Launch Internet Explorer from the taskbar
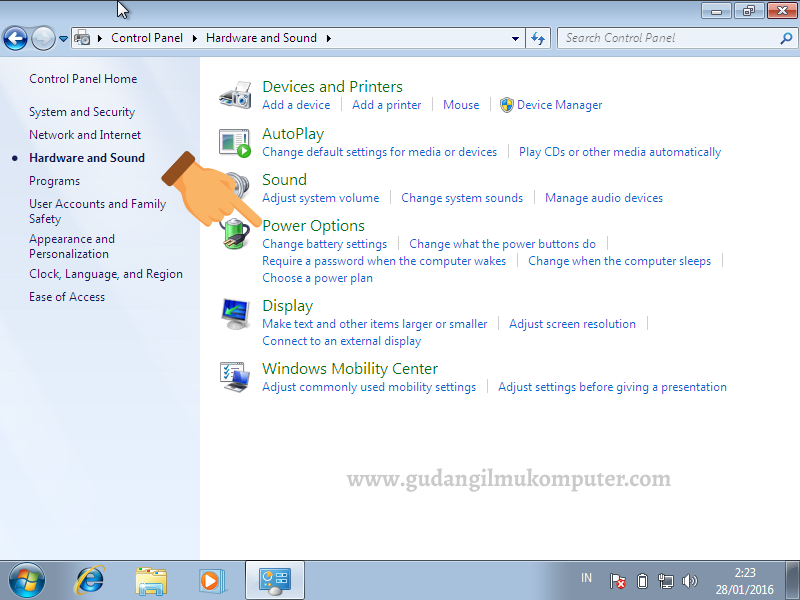800x600 pixels. coord(90,581)
